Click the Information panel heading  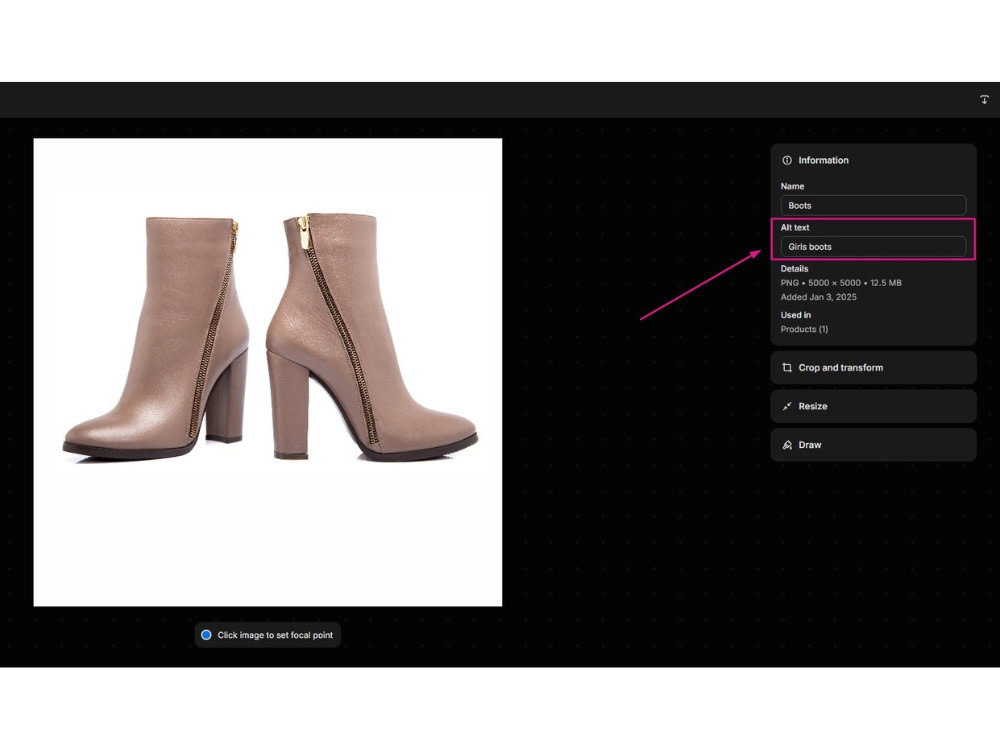click(823, 161)
